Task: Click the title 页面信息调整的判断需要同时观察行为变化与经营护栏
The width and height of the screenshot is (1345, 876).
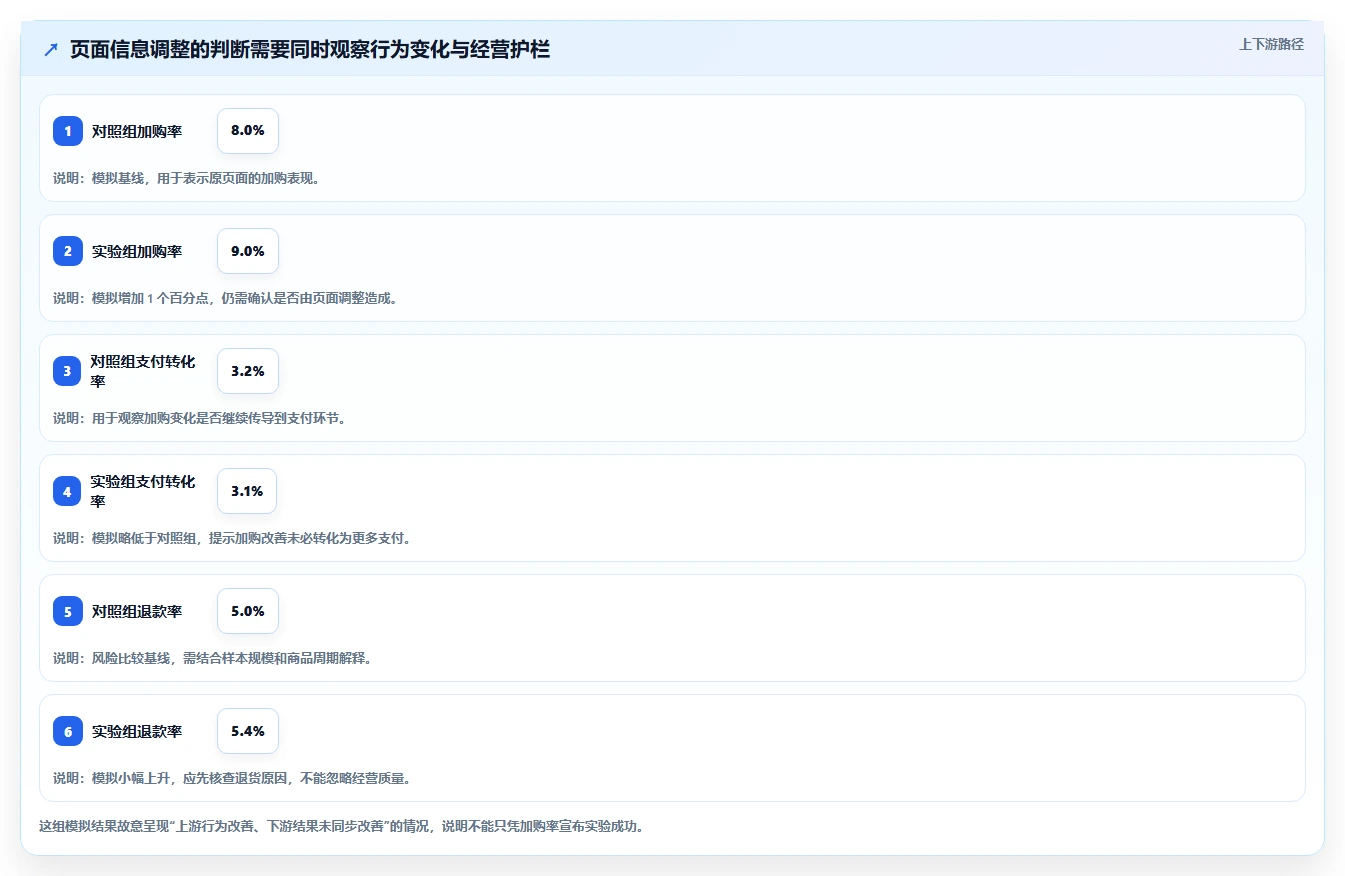Action: (310, 50)
